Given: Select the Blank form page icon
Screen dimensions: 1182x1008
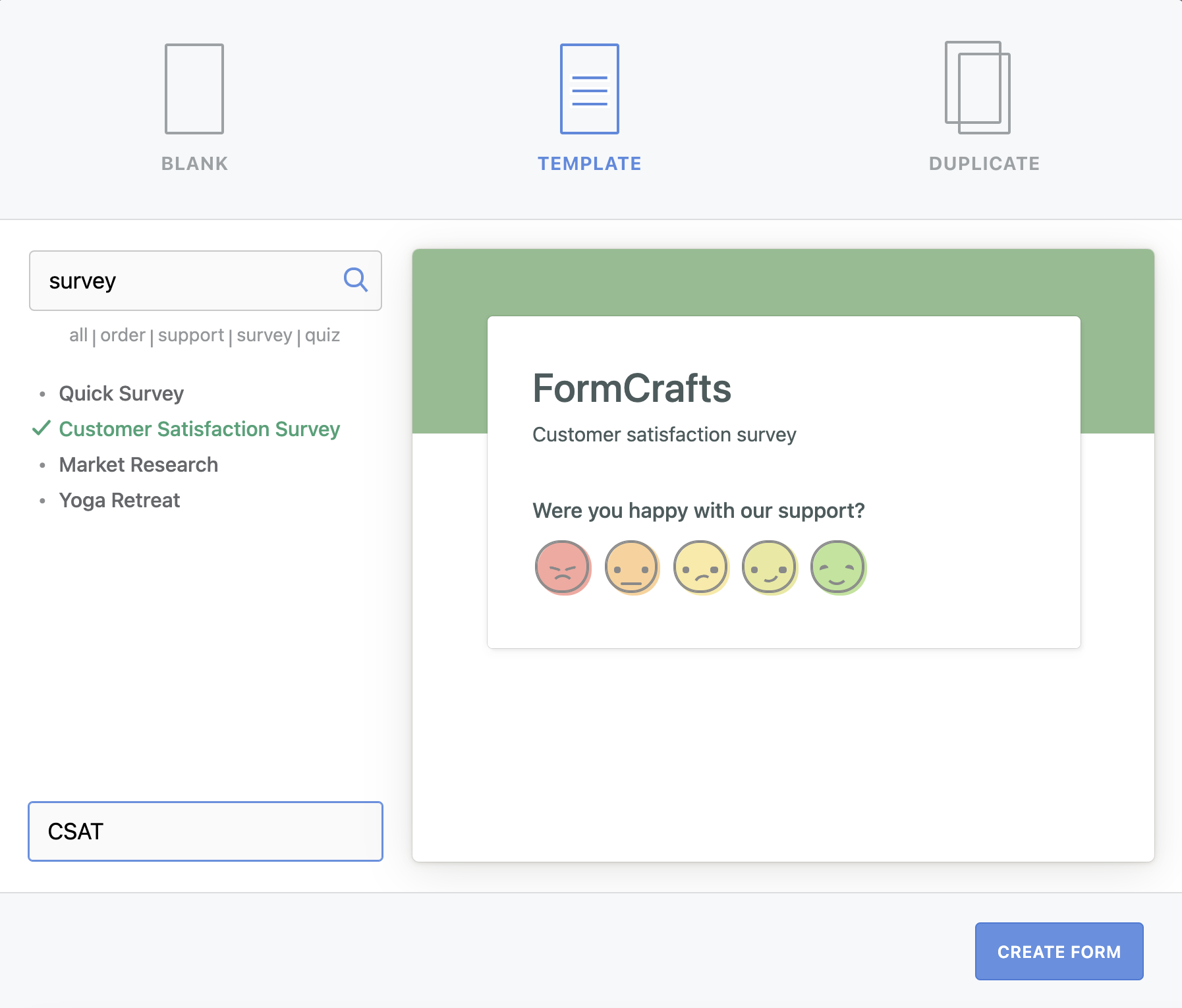Looking at the screenshot, I should [194, 89].
